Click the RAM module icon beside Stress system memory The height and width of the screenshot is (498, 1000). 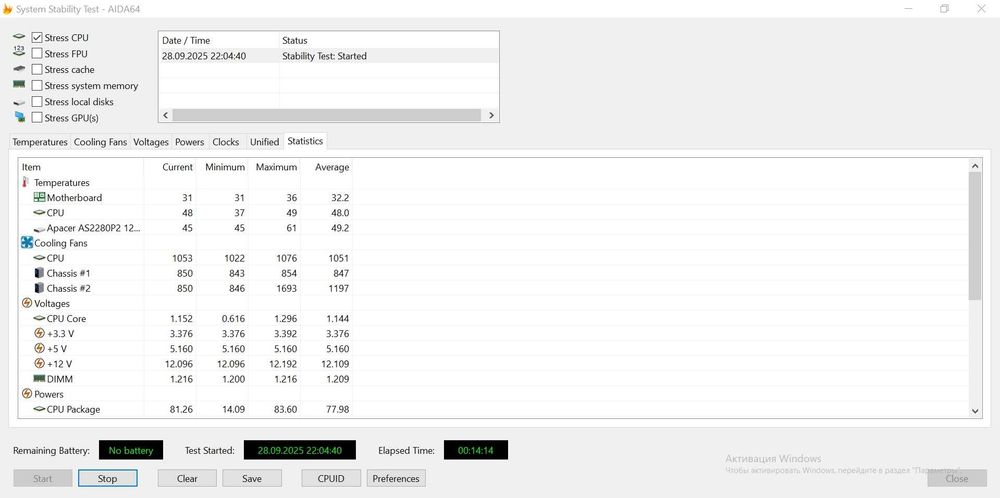coord(19,84)
